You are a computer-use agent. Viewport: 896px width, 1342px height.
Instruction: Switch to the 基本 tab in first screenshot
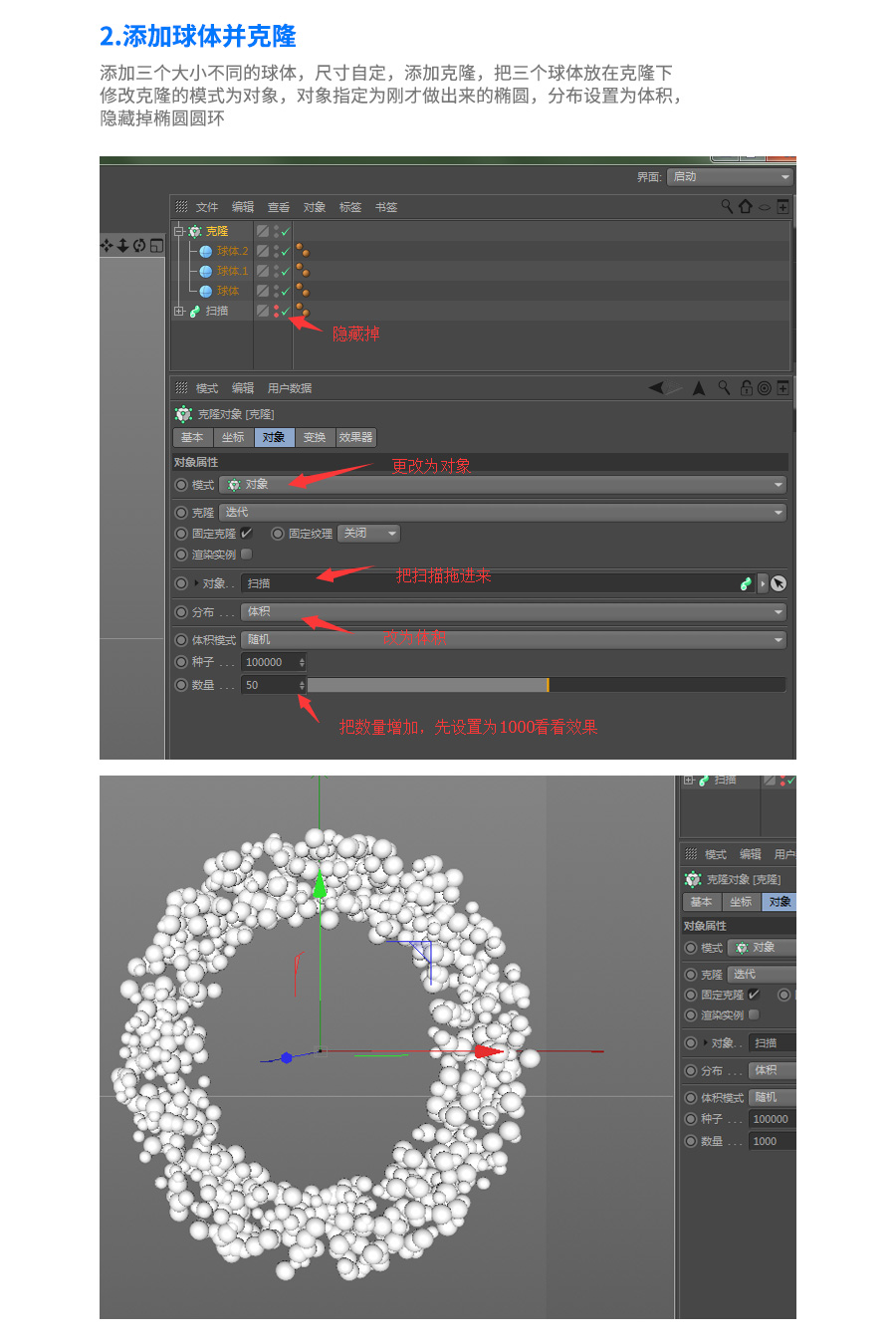click(x=193, y=437)
